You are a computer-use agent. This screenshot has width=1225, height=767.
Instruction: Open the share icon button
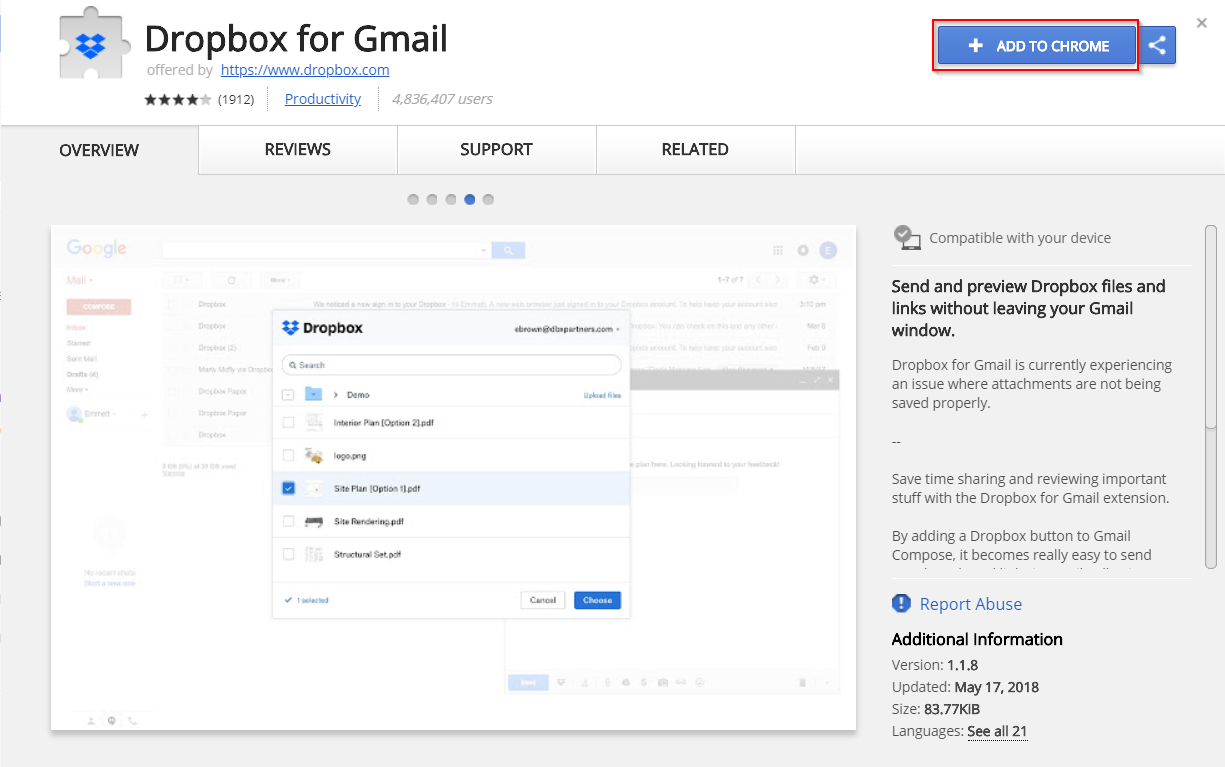(x=1157, y=46)
